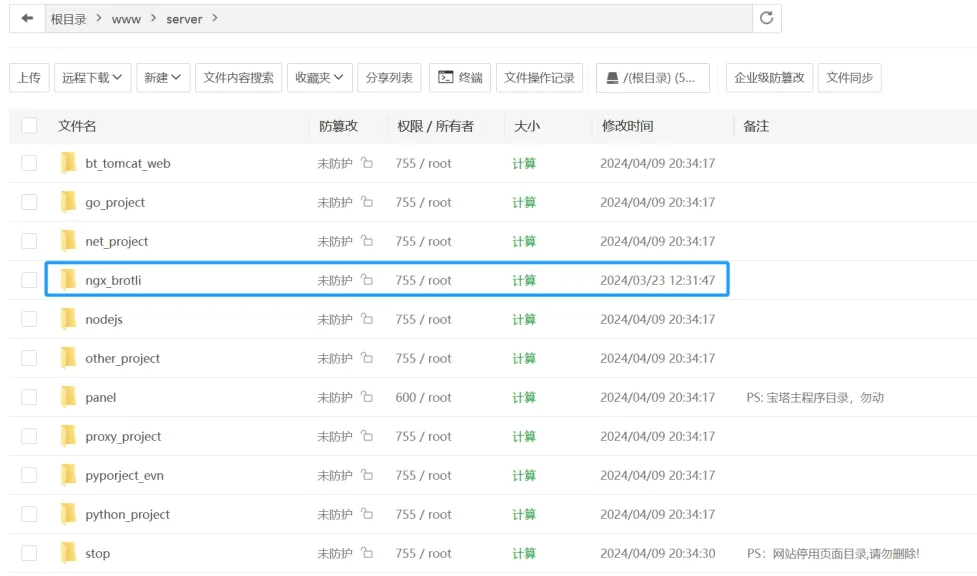The width and height of the screenshot is (977, 576).
Task: Click the refresh icon beside path bar
Action: (767, 18)
